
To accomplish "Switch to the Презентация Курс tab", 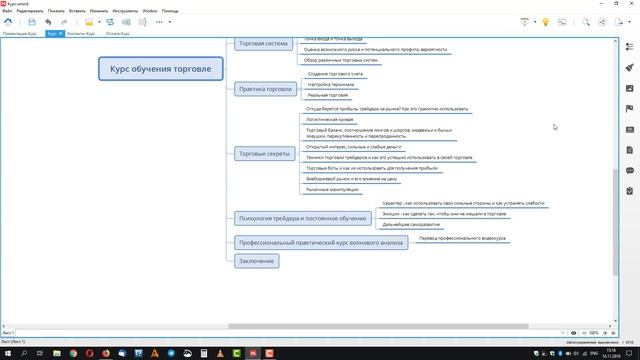I will coord(20,33).
